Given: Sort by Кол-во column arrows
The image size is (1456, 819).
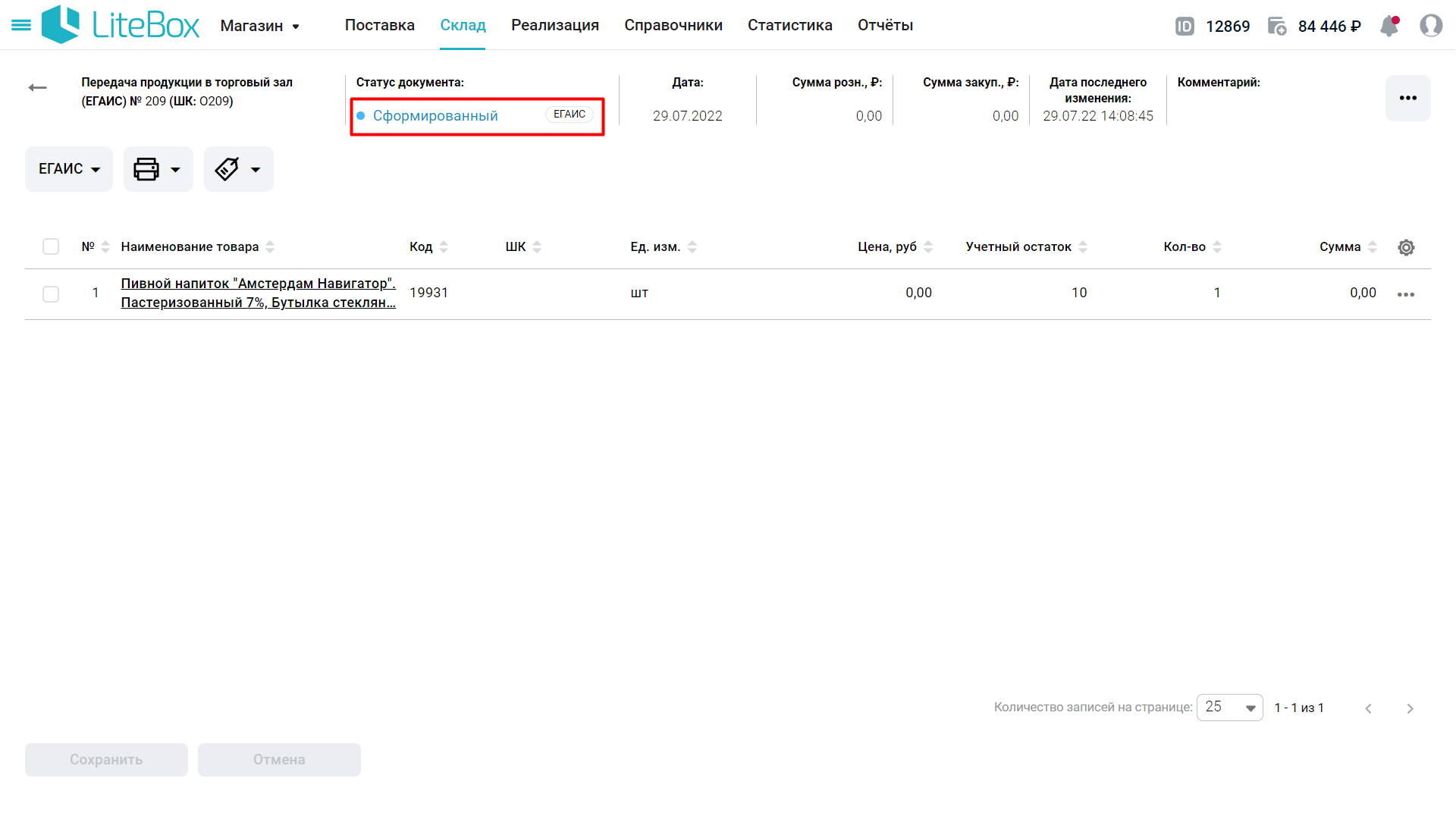Looking at the screenshot, I should [1217, 247].
